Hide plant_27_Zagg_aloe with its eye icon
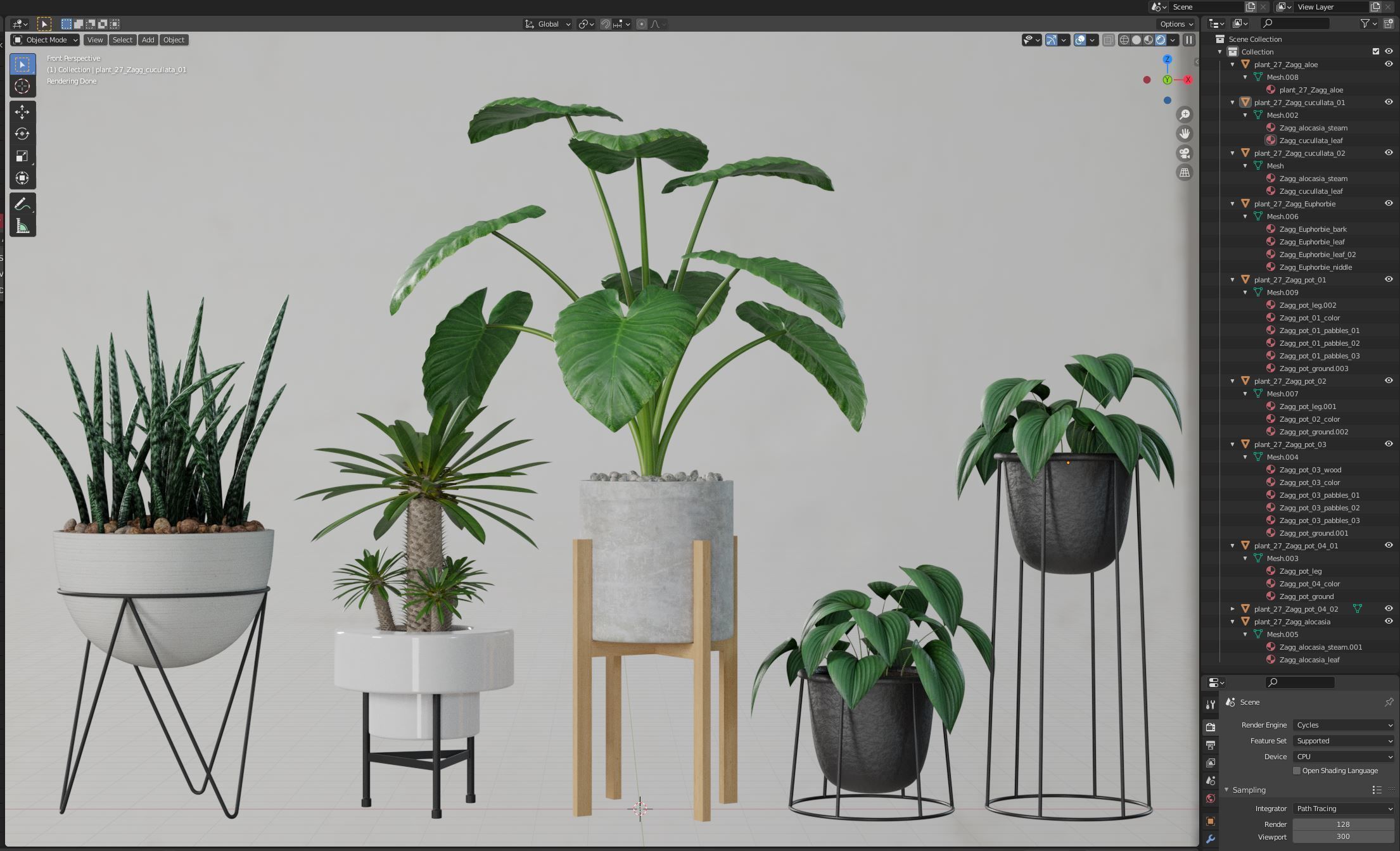Screen dimensions: 1400x851 [1389, 64]
